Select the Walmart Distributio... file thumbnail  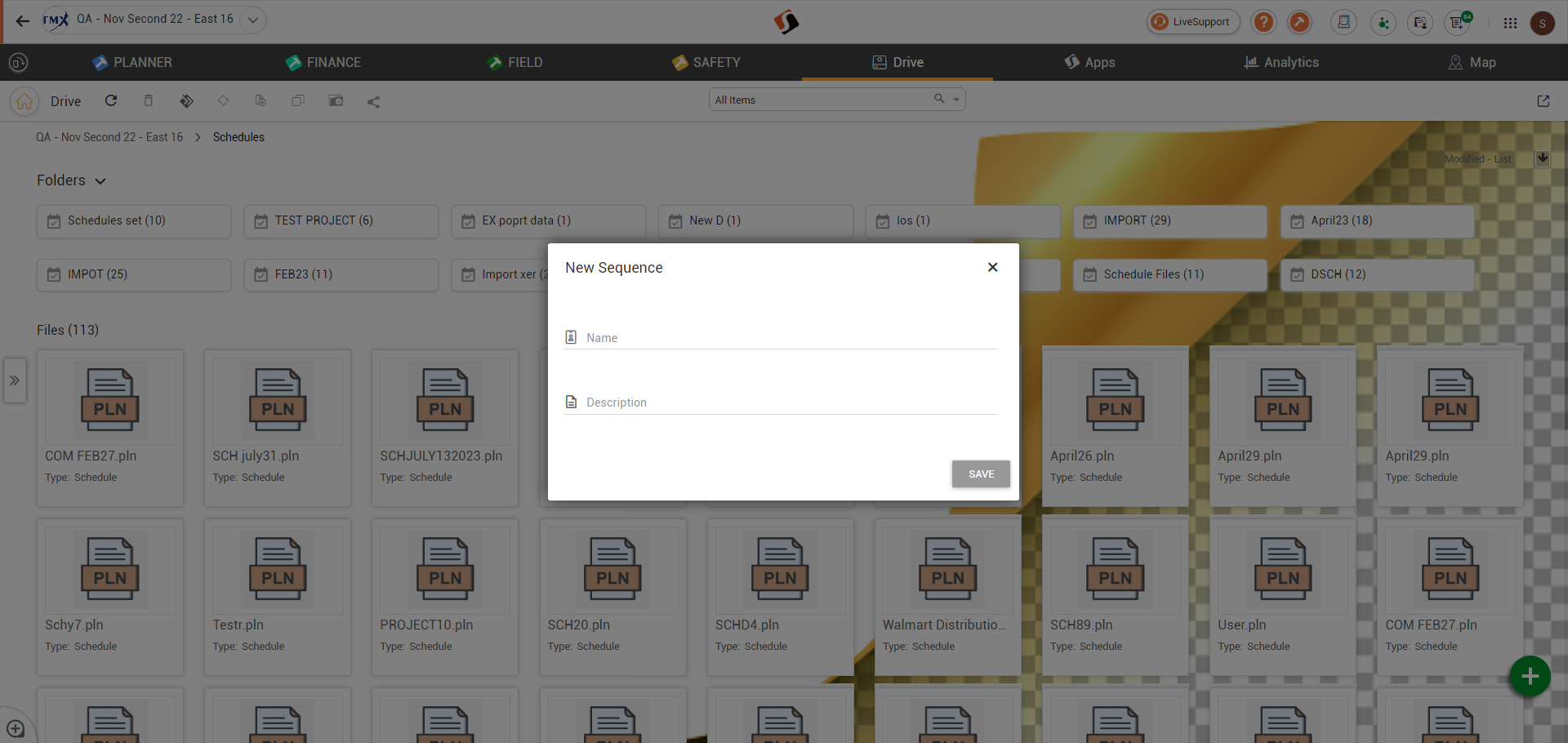pos(948,570)
